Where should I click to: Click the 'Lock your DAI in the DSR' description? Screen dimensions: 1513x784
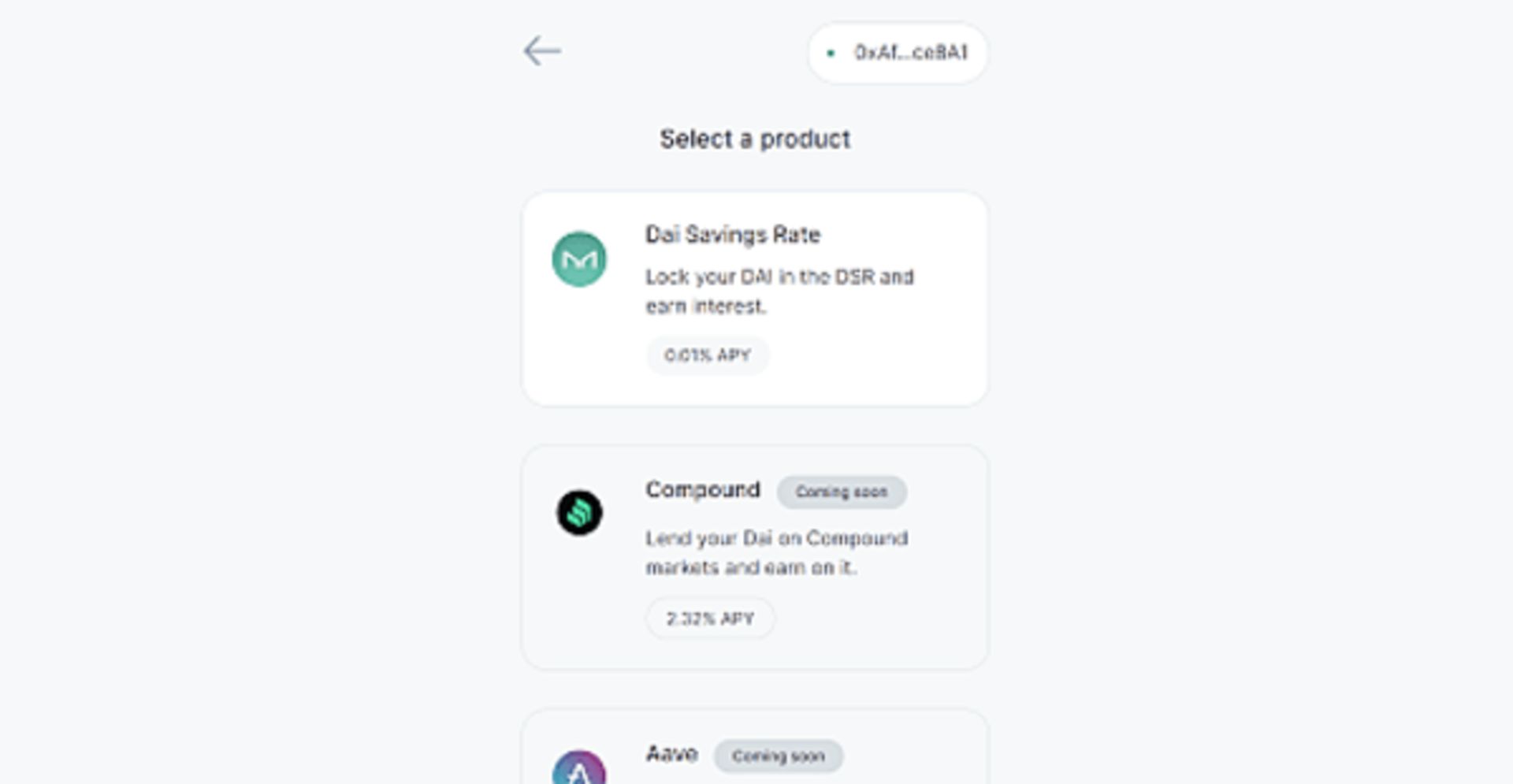pyautogui.click(x=779, y=292)
